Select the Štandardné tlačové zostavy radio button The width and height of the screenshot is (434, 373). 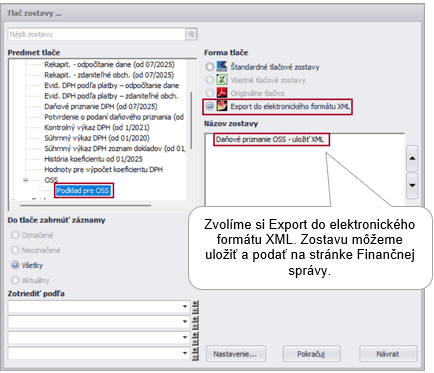[x=210, y=67]
